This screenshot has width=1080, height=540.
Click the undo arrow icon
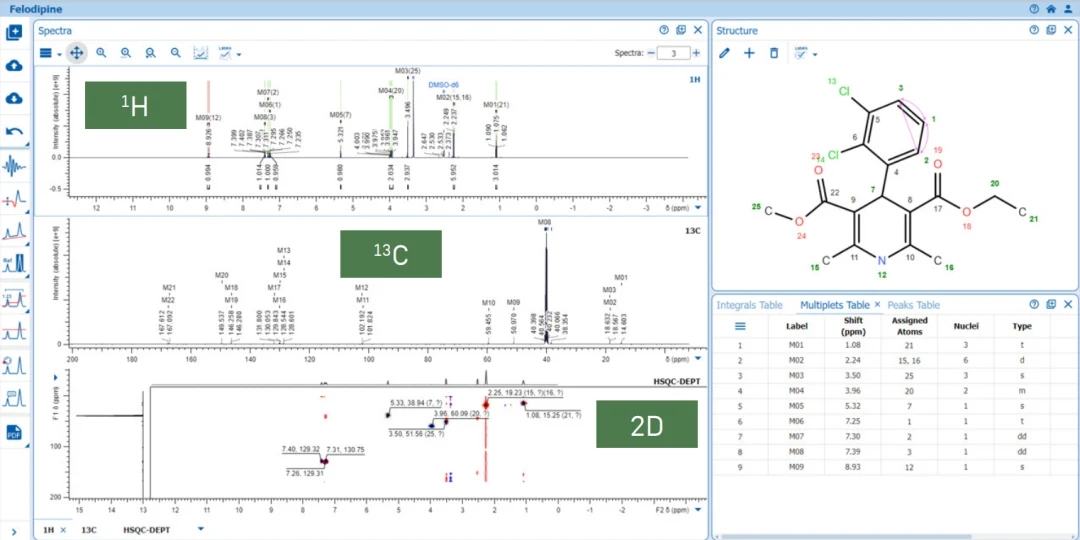coord(14,132)
